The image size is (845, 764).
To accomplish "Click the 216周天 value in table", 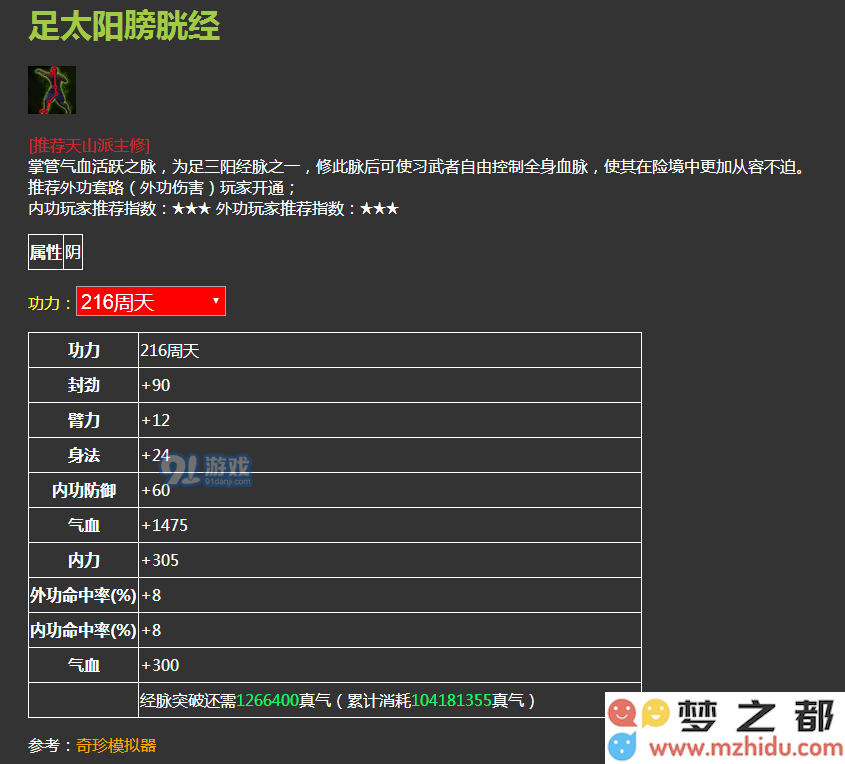I will pos(170,351).
